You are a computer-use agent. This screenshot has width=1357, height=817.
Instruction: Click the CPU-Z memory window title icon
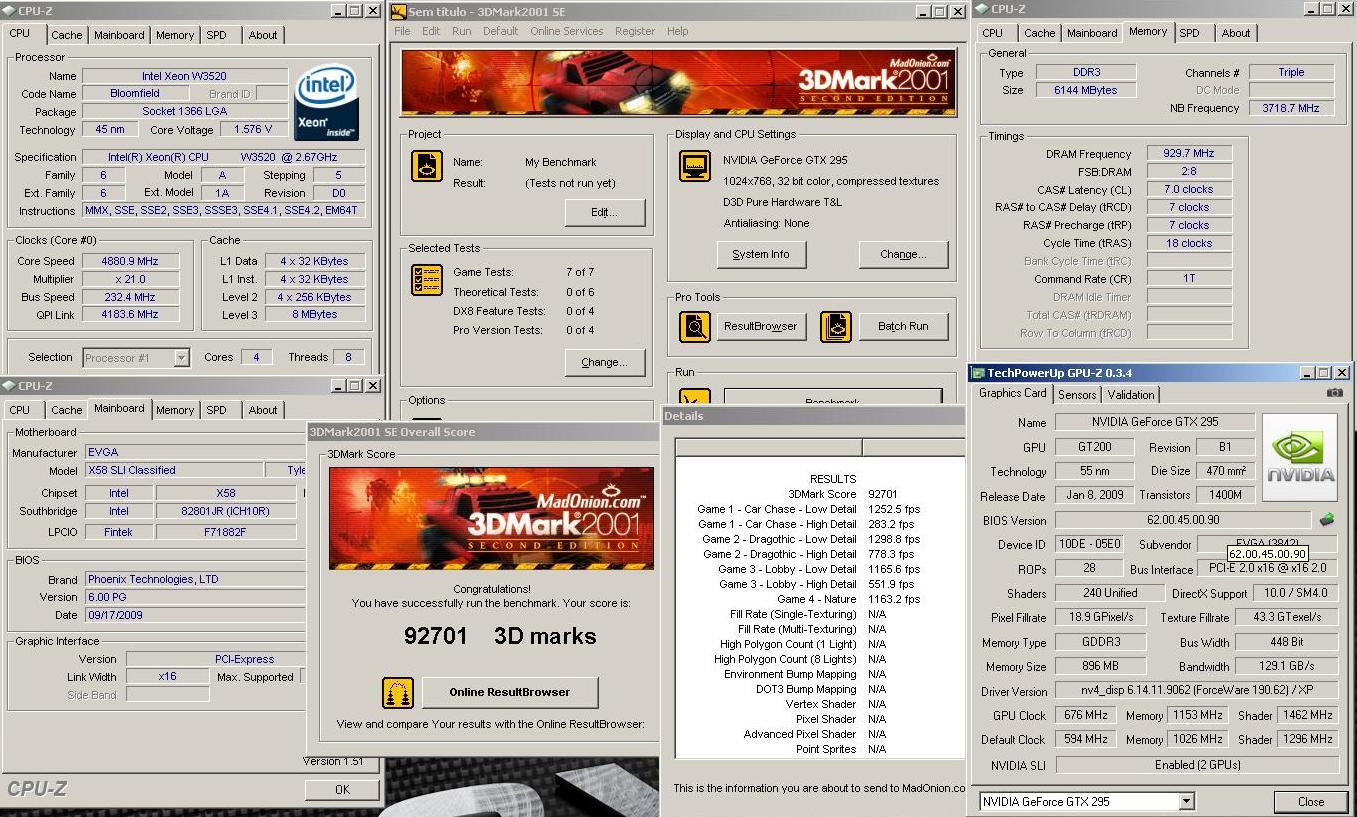981,9
